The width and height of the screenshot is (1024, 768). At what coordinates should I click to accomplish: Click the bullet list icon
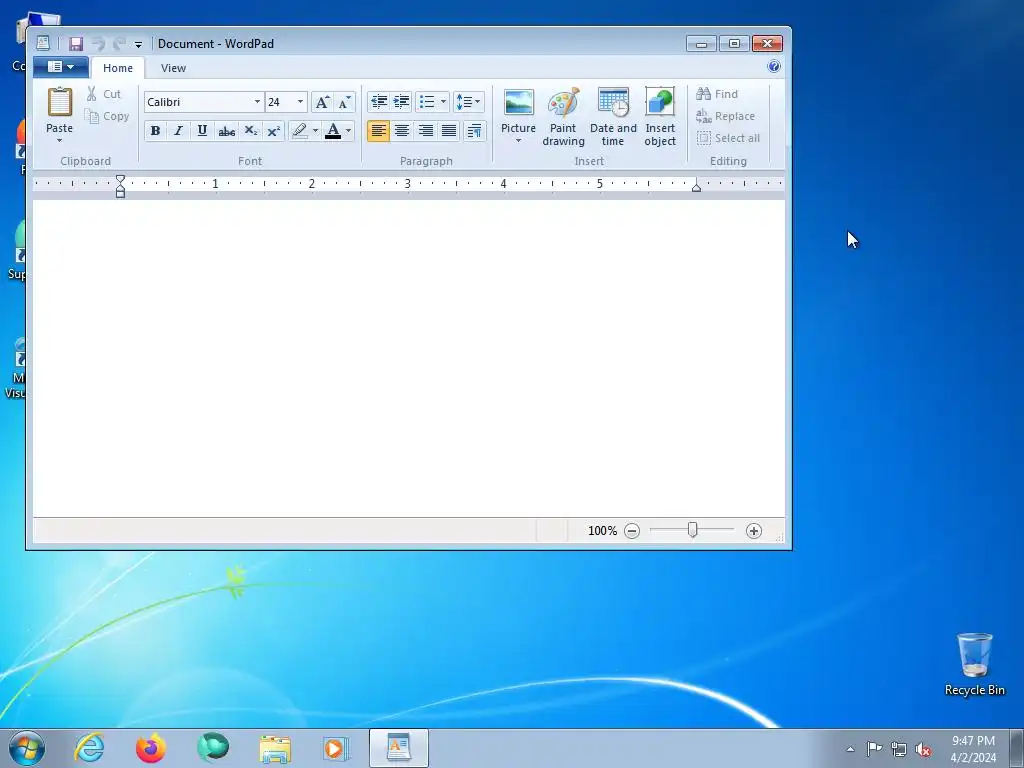(427, 102)
